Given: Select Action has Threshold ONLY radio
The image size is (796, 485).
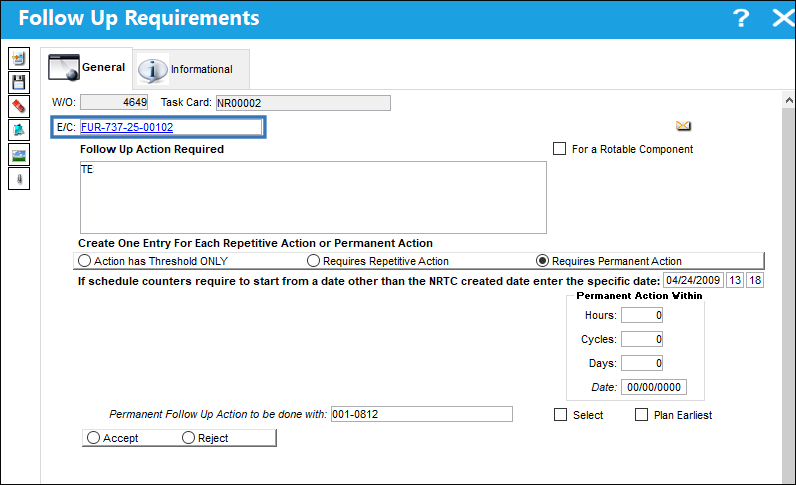Looking at the screenshot, I should (x=84, y=261).
